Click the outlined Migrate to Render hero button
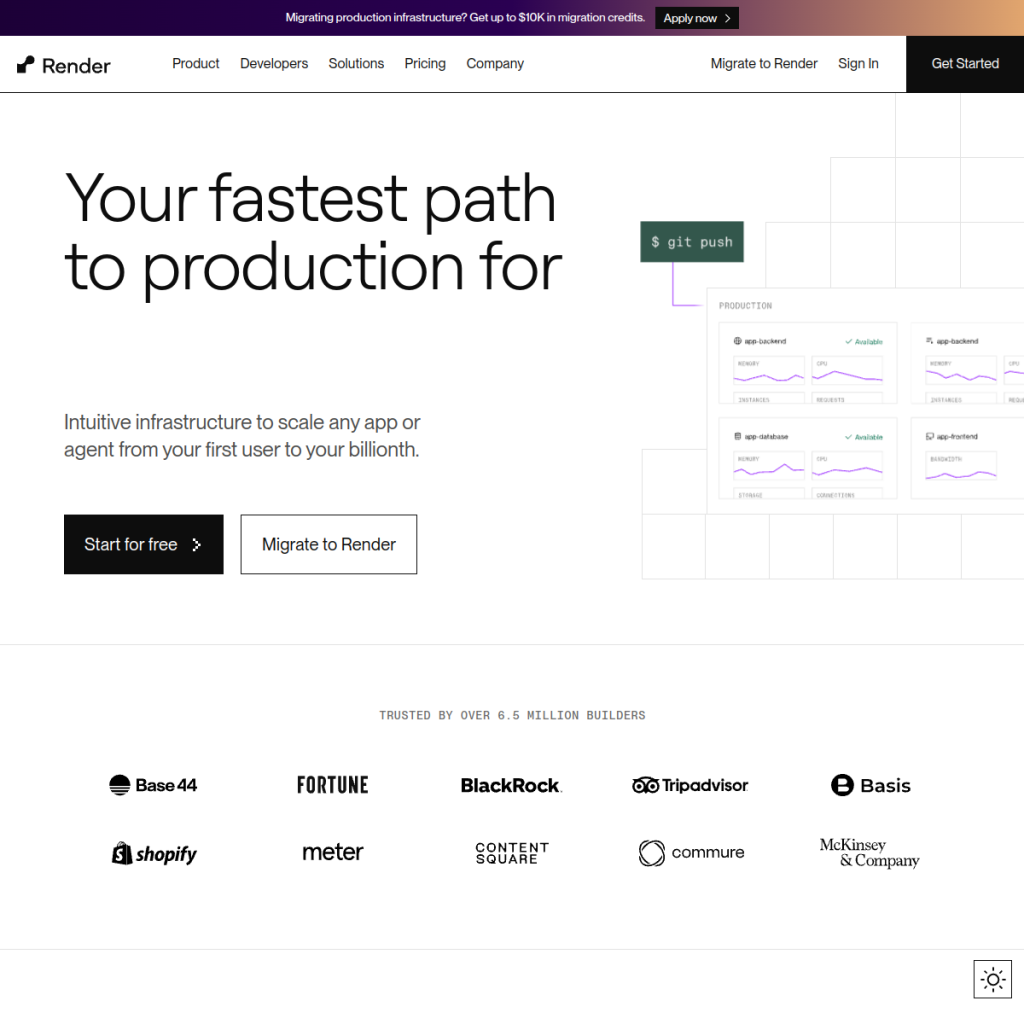Viewport: 1024px width, 1024px height. 328,544
